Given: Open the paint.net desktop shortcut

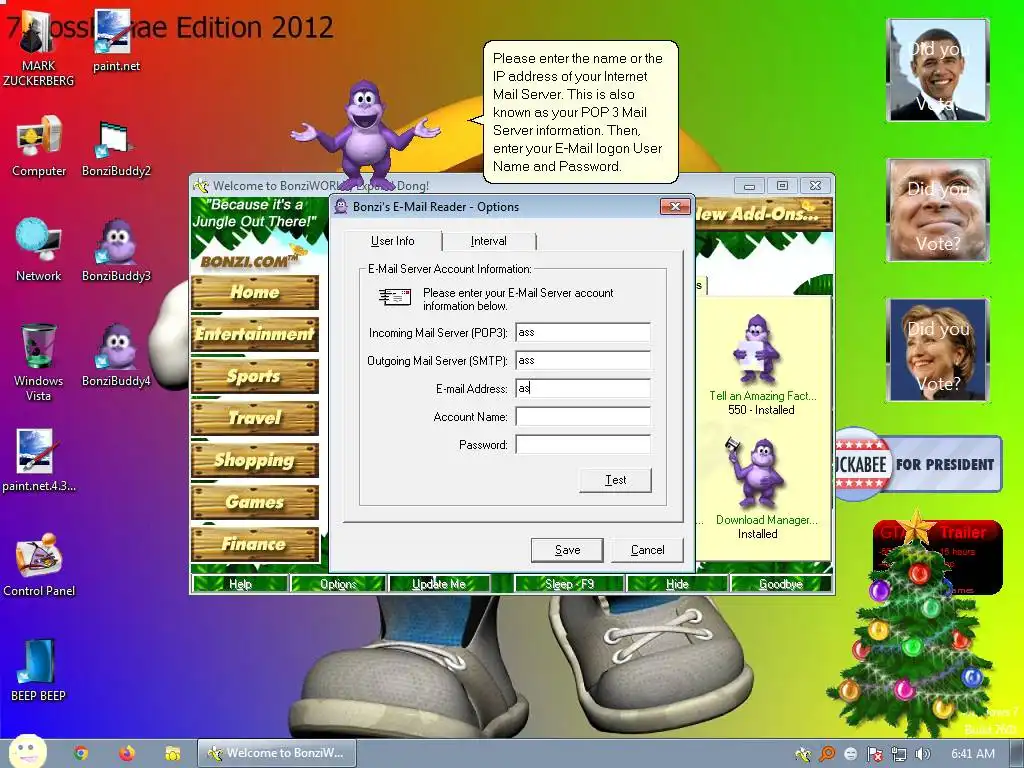Looking at the screenshot, I should [116, 40].
